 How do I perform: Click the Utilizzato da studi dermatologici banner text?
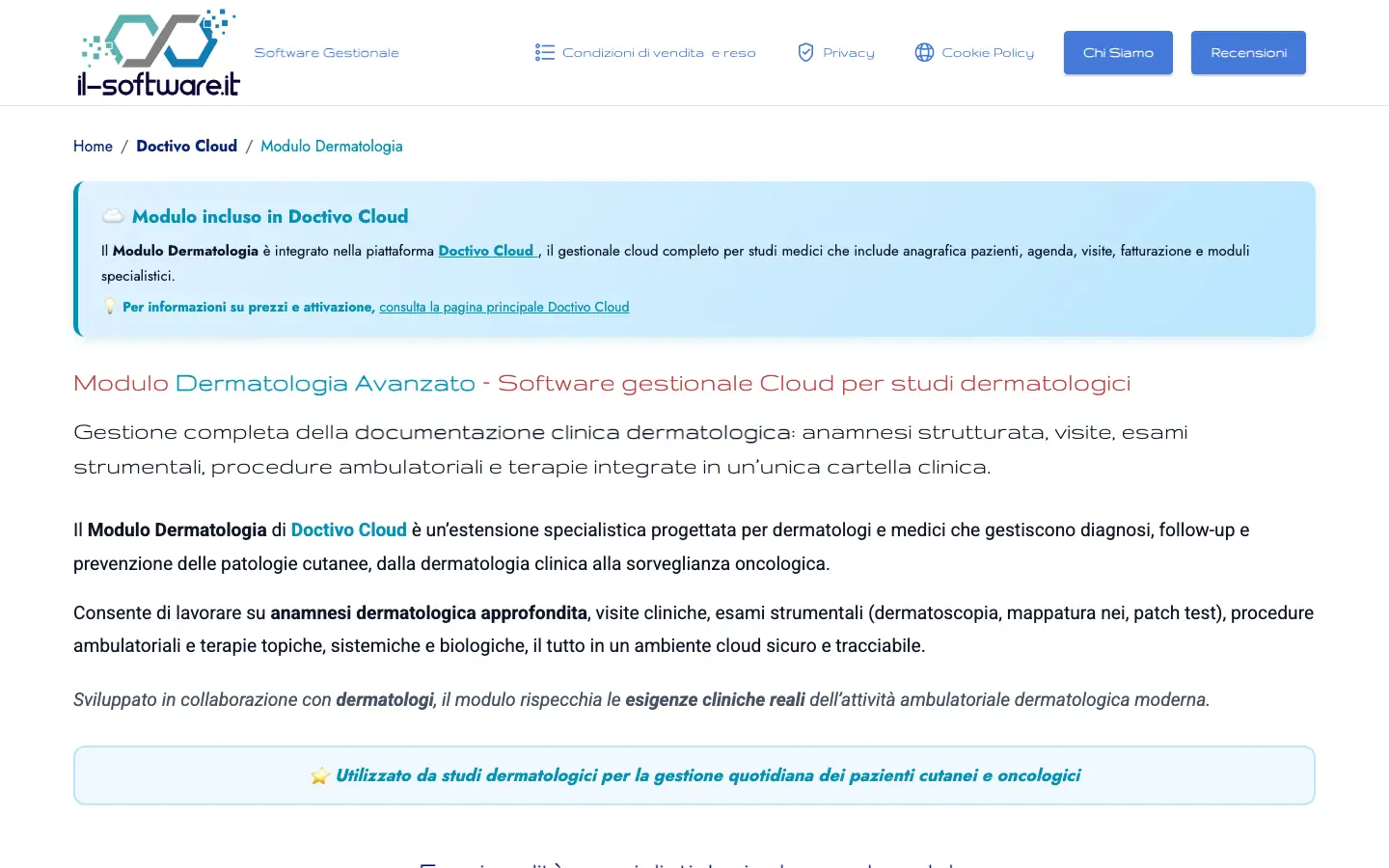click(708, 775)
